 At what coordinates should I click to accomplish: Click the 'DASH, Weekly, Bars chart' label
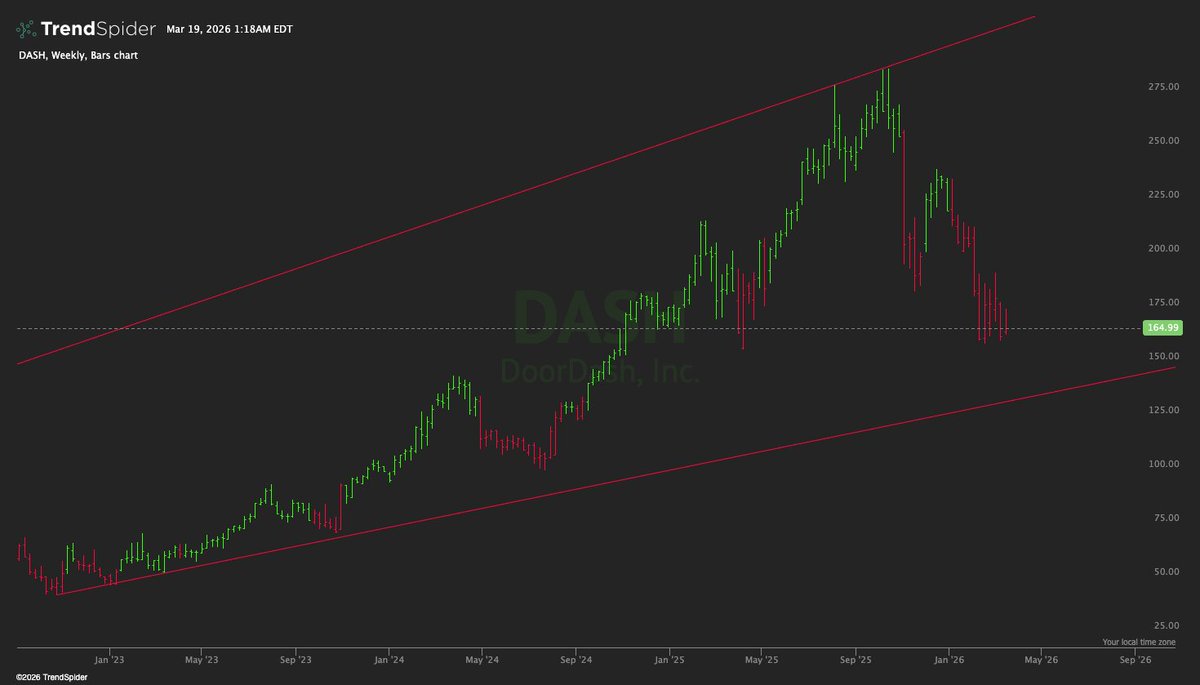pos(77,56)
